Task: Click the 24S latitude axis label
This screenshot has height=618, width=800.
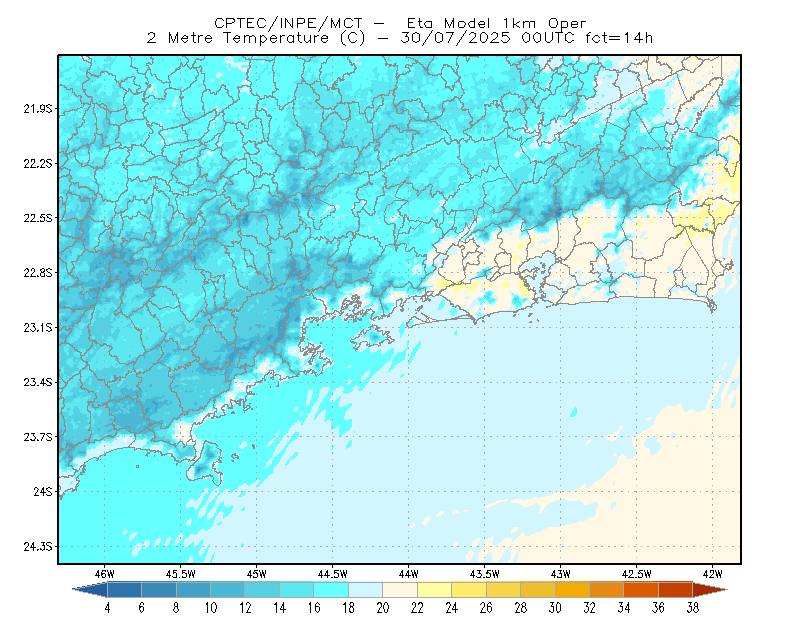Action: [x=43, y=491]
